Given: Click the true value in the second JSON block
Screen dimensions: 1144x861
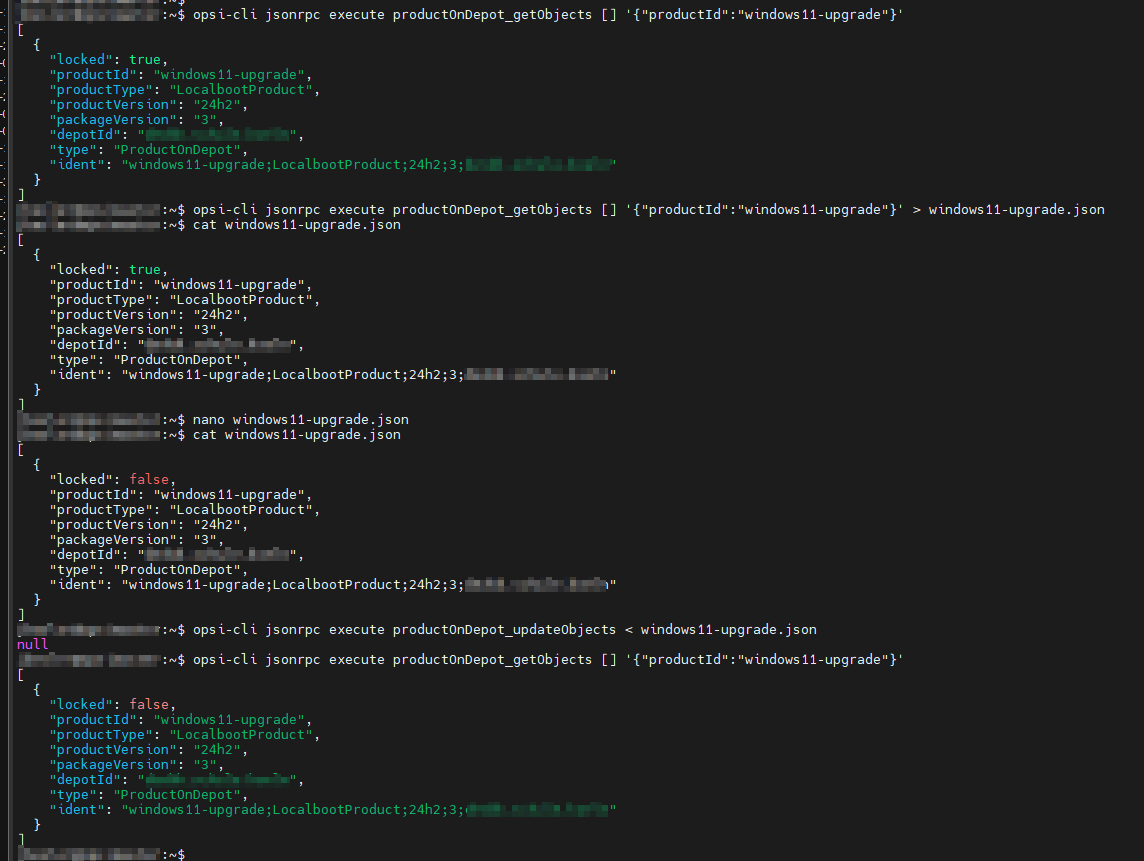Looking at the screenshot, I should (144, 270).
